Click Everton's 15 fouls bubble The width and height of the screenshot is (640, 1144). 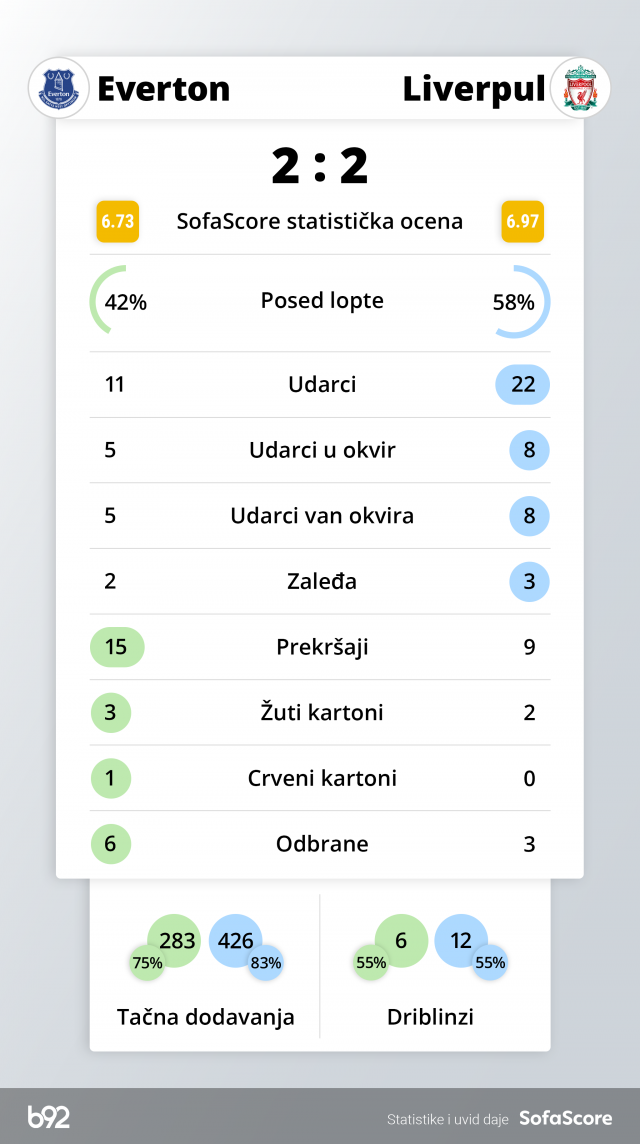click(117, 647)
